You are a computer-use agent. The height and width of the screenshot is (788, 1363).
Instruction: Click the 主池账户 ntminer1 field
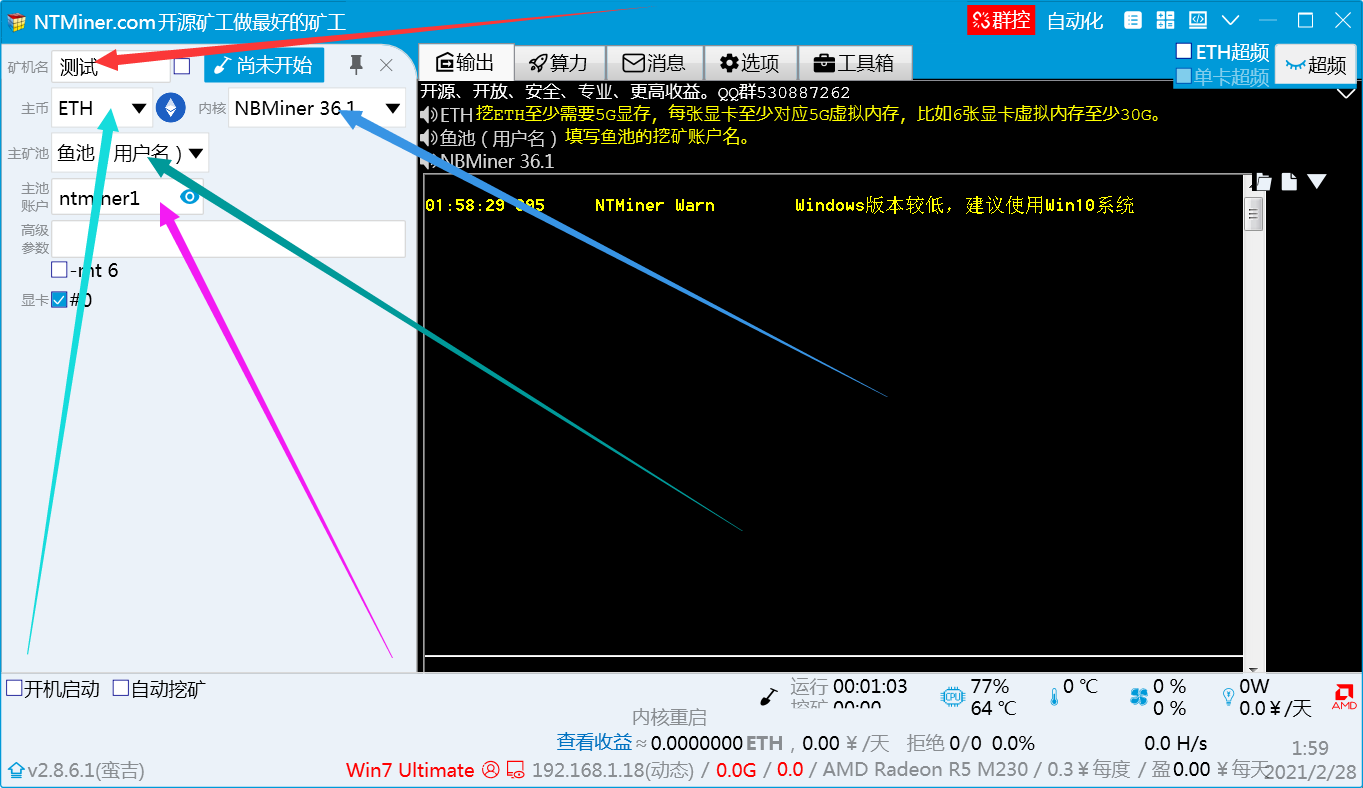(x=127, y=198)
